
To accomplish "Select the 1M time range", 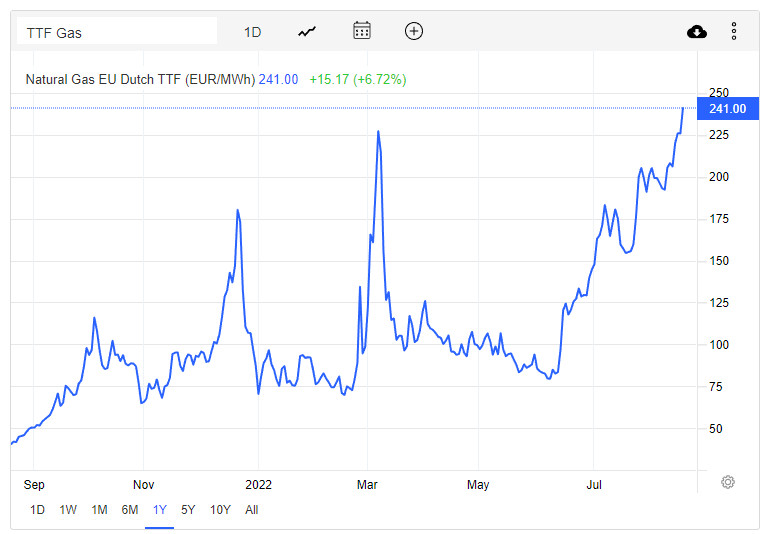I will (x=99, y=510).
